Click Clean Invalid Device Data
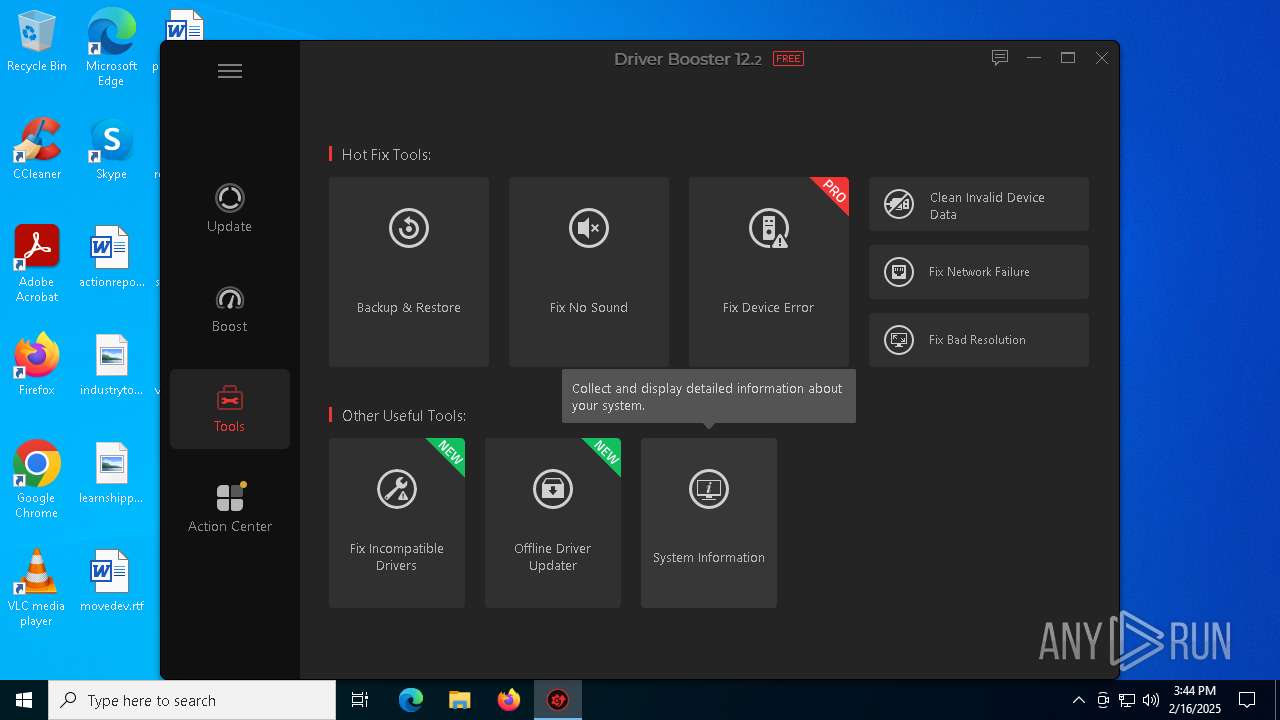Screen dimensions: 1280x720 (979, 205)
